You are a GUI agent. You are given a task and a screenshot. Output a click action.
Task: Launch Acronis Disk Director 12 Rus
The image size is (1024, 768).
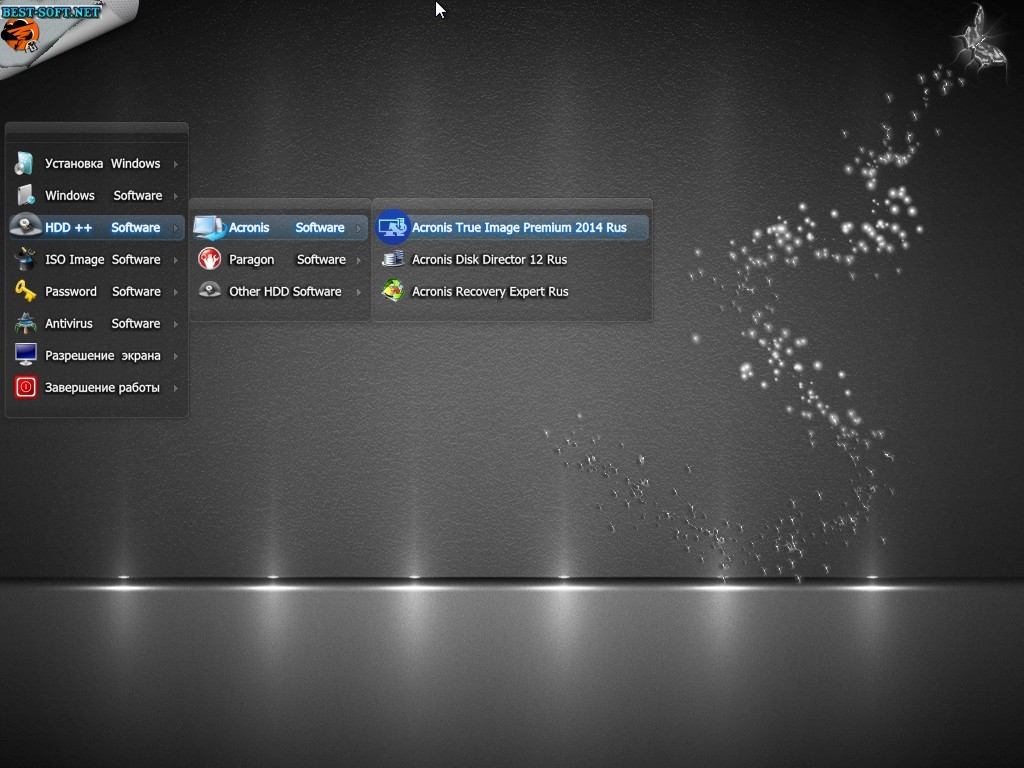(x=512, y=259)
